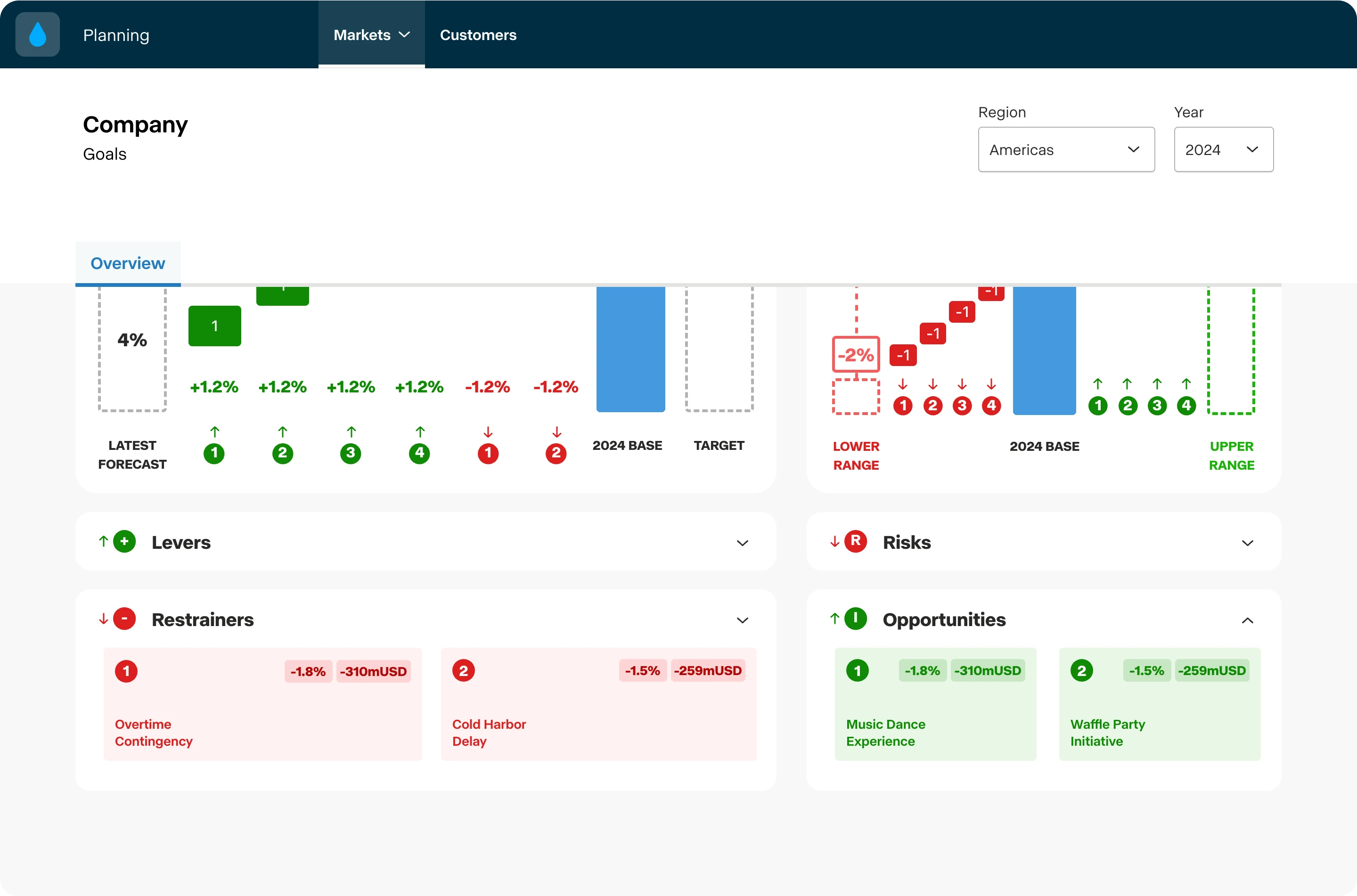Click the water drop app logo
This screenshot has width=1357, height=896.
tap(38, 34)
